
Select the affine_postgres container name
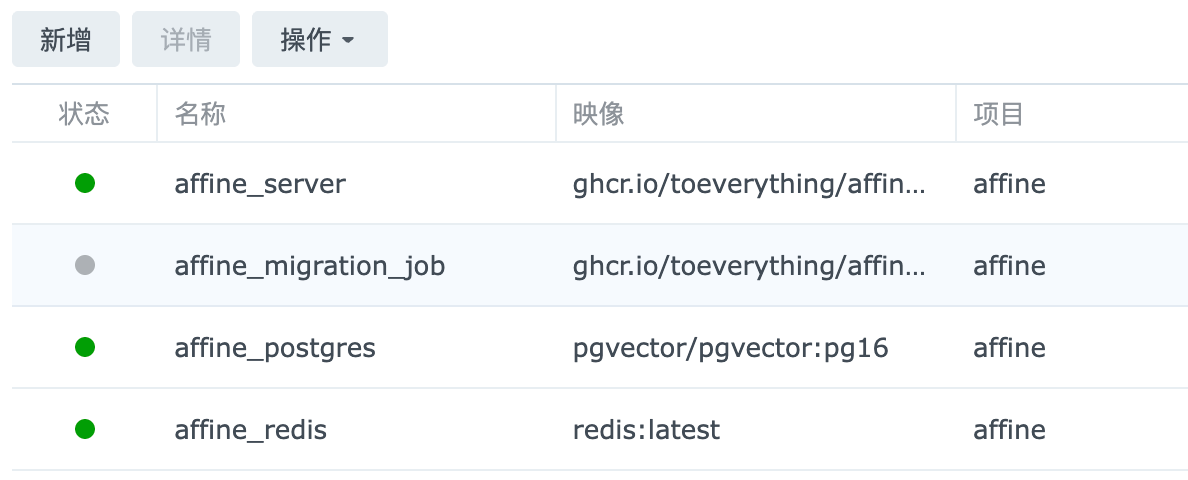(x=275, y=348)
